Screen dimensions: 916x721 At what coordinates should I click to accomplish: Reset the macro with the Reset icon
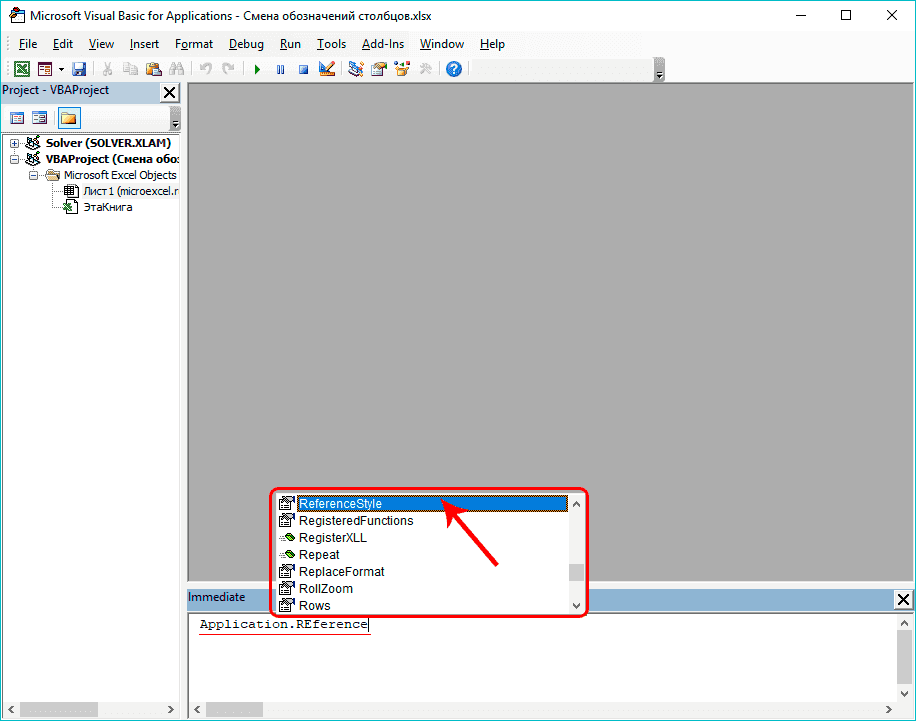click(302, 68)
